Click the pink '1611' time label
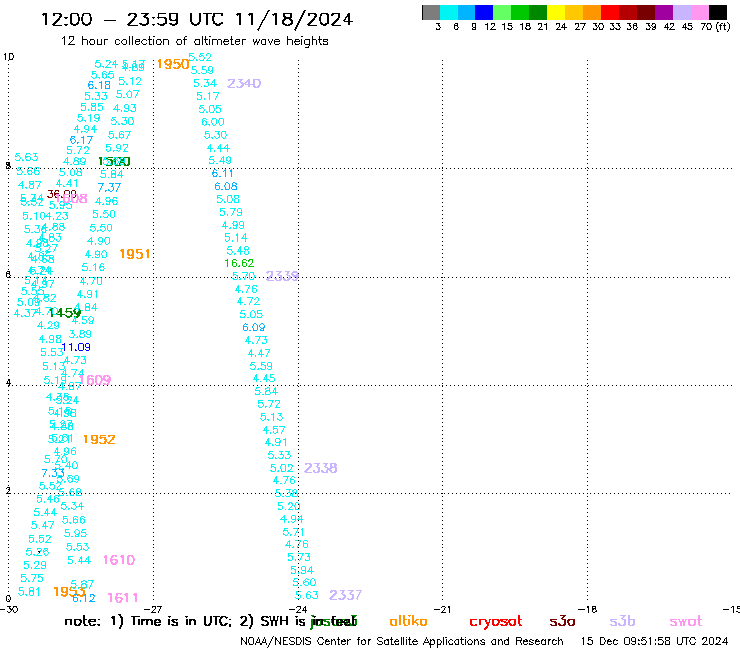Viewport: 740px width, 650px height. pyautogui.click(x=123, y=598)
